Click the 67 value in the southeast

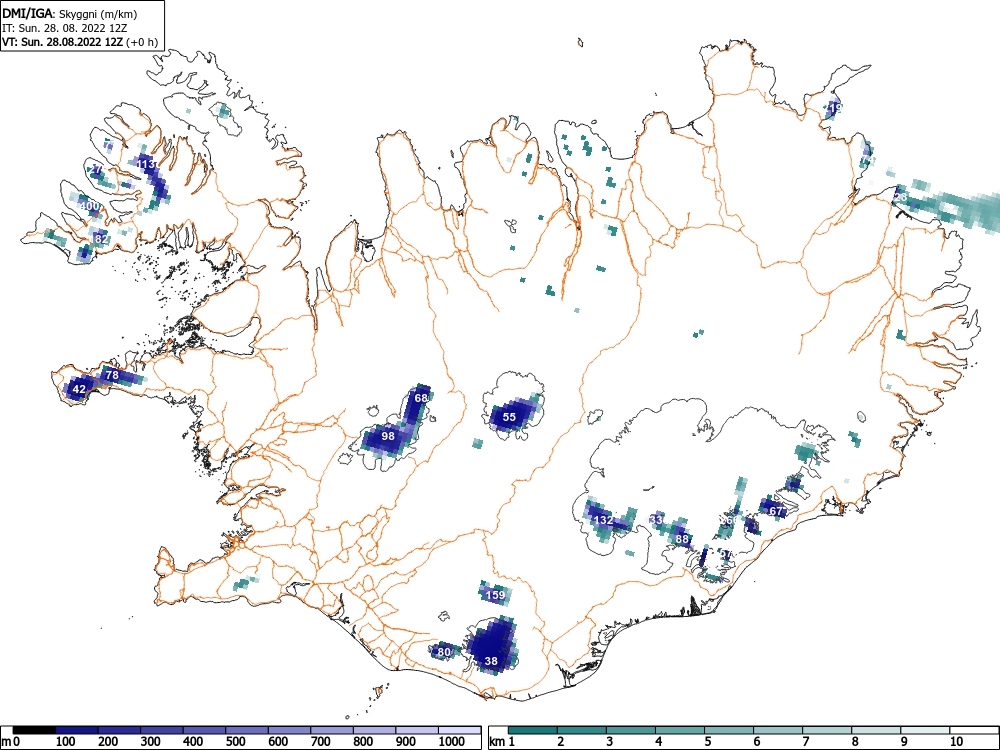(x=776, y=511)
